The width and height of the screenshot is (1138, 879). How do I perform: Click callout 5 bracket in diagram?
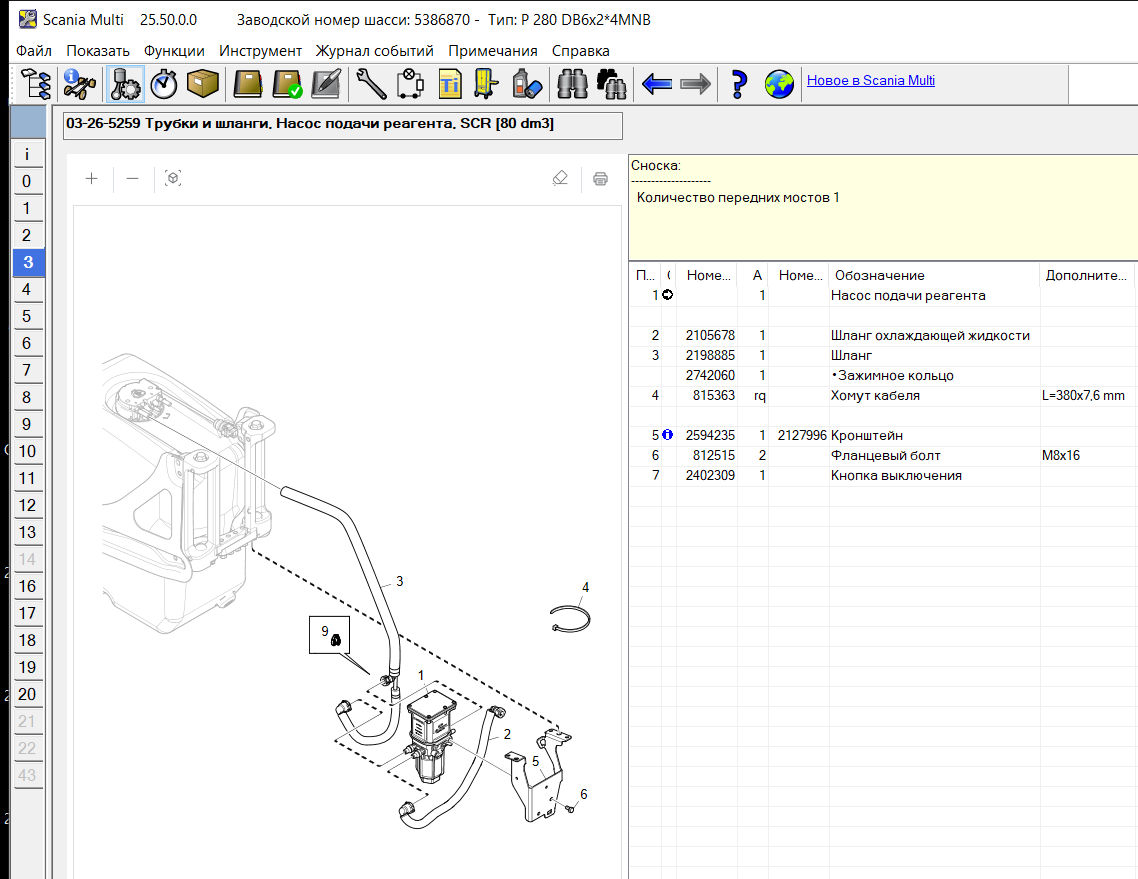[x=536, y=761]
